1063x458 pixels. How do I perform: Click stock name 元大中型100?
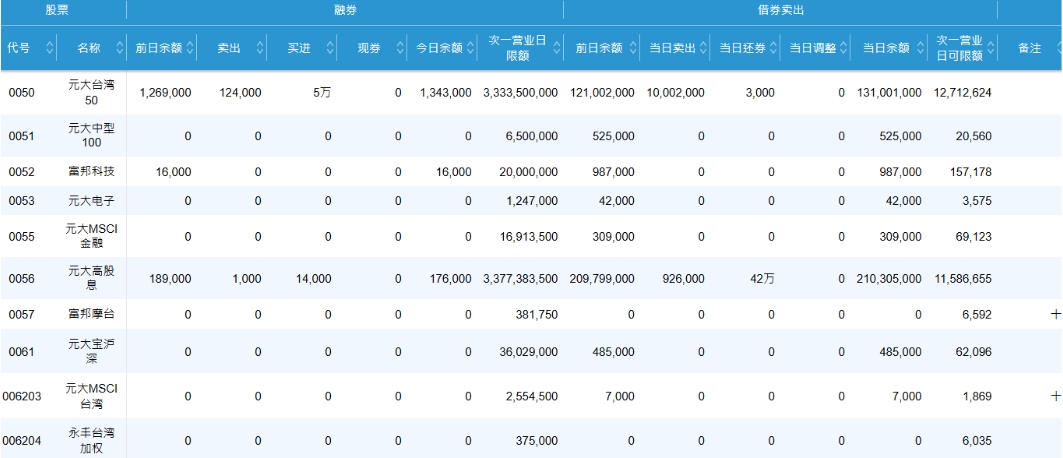92,136
